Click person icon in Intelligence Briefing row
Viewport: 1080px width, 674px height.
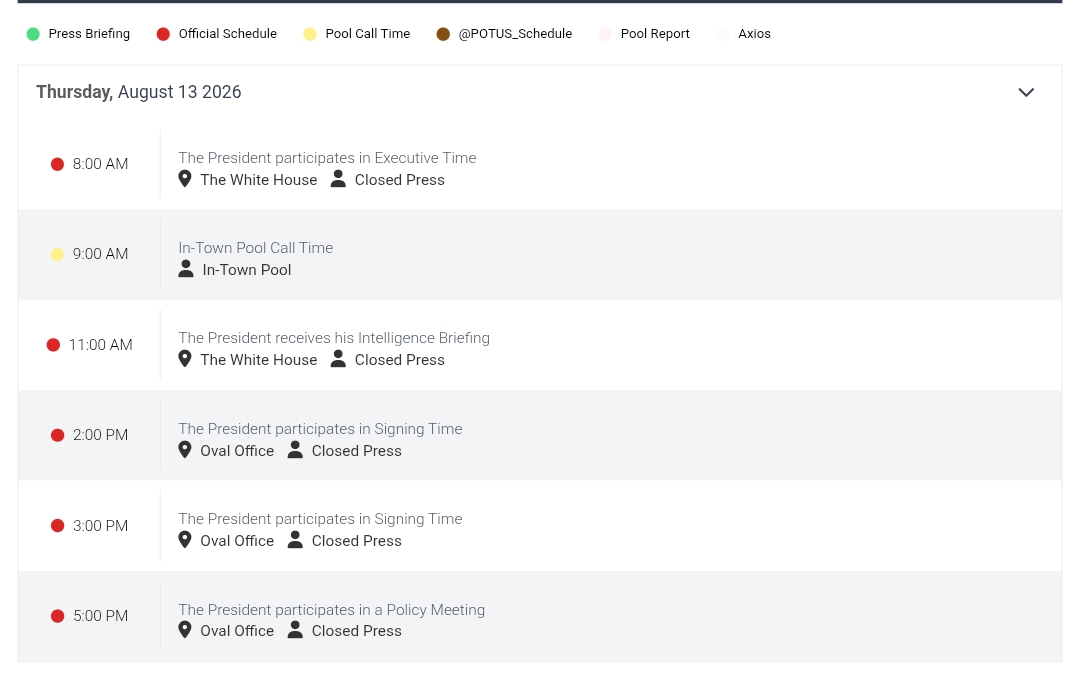(x=338, y=359)
